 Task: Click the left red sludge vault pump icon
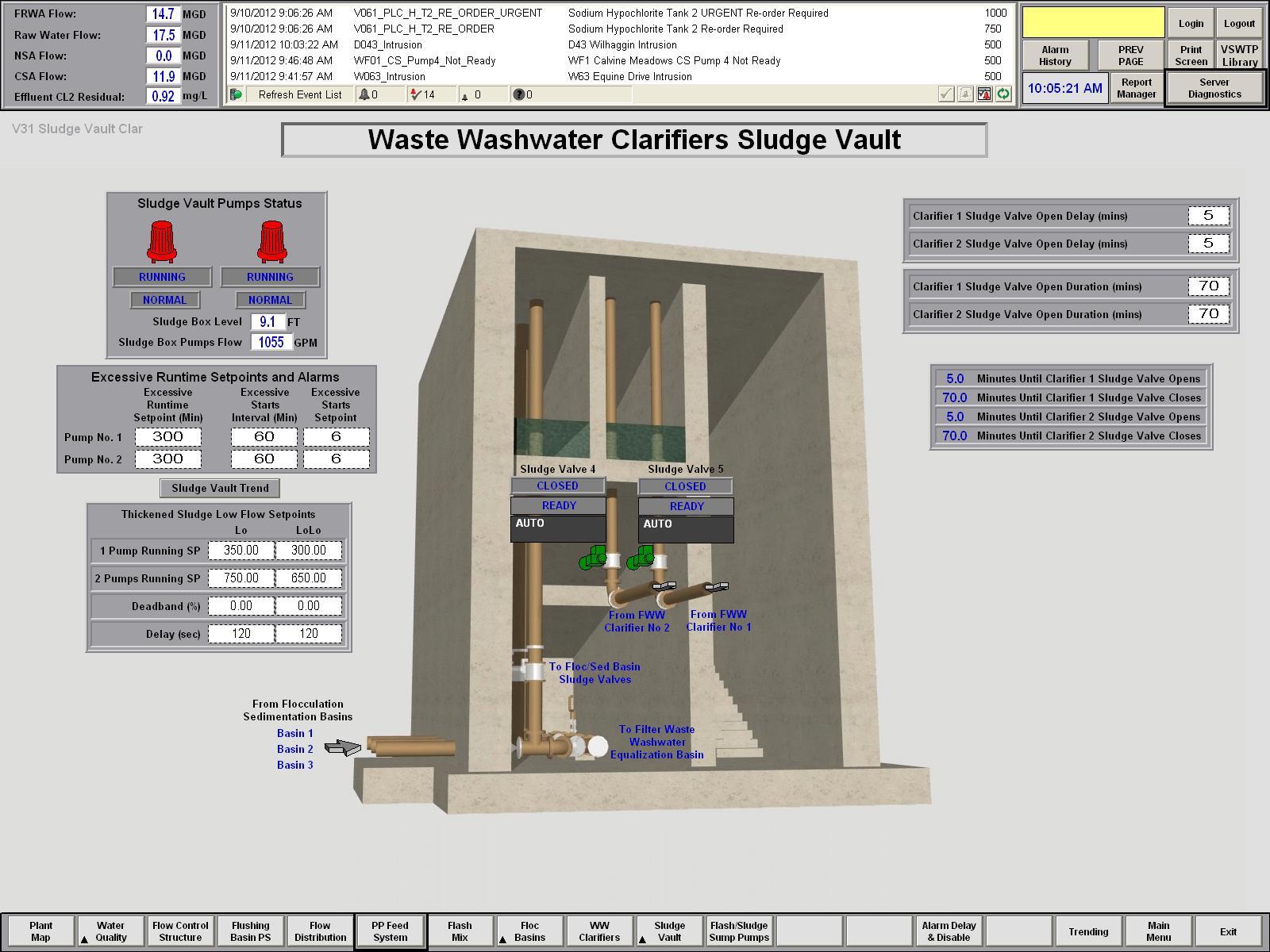tap(162, 242)
